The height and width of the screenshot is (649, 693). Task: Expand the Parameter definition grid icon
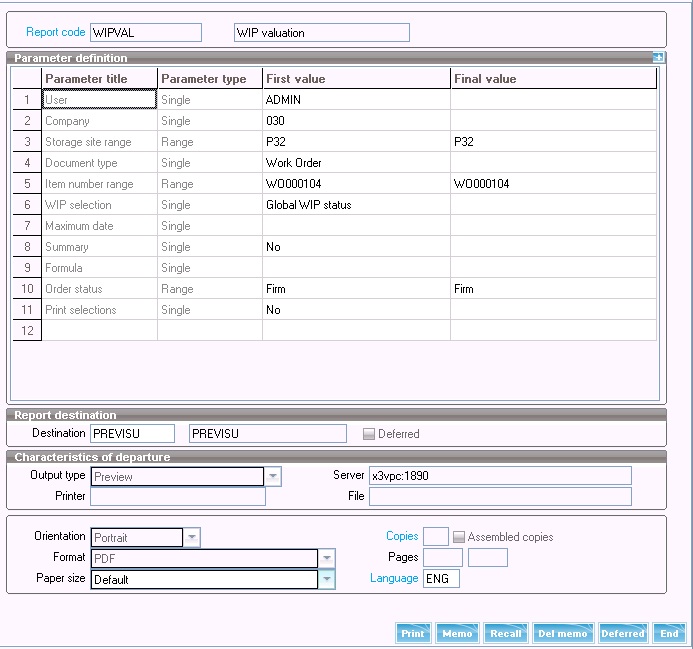click(x=658, y=57)
